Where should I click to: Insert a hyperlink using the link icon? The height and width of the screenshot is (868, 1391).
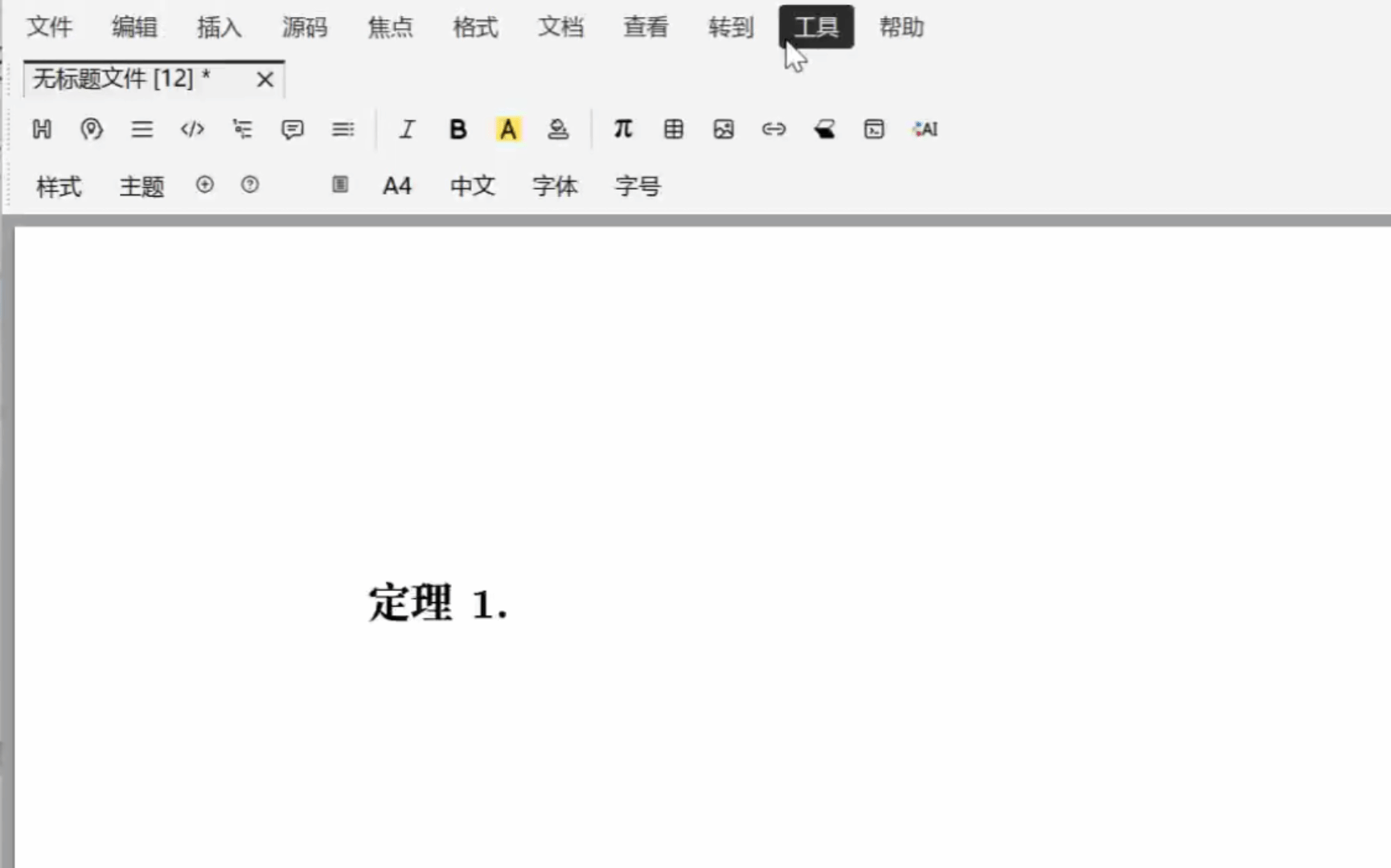pyautogui.click(x=773, y=129)
